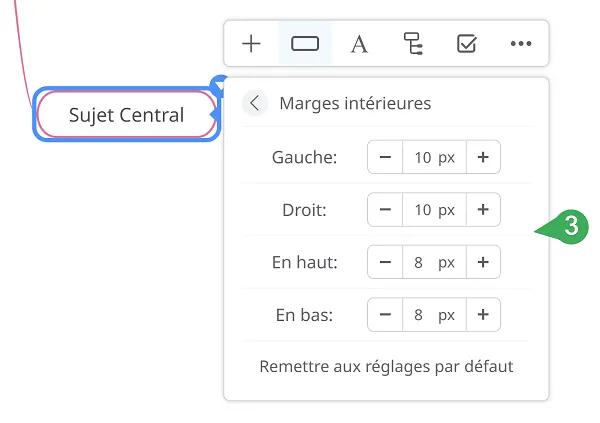Decrease the Droit margin value
Viewport: 600px width, 423px height.
tap(385, 209)
